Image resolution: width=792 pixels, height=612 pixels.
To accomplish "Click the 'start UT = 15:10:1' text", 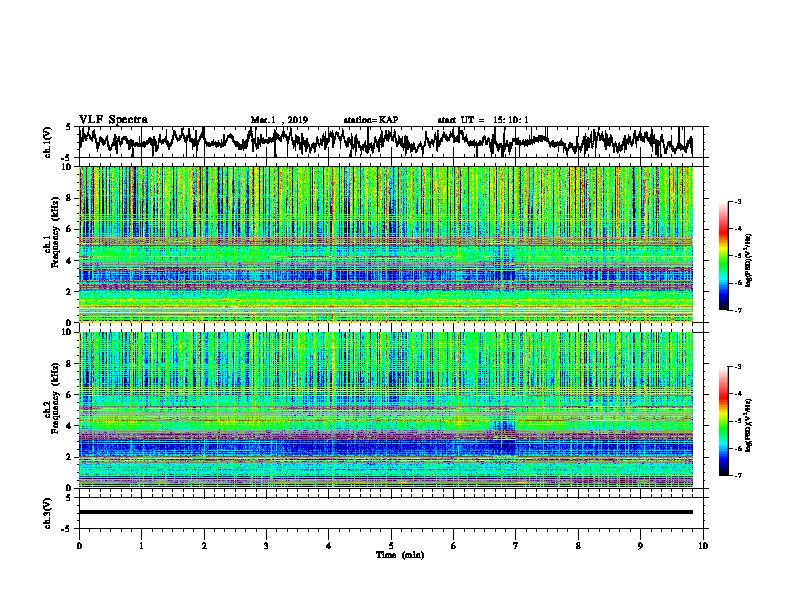I will [483, 120].
